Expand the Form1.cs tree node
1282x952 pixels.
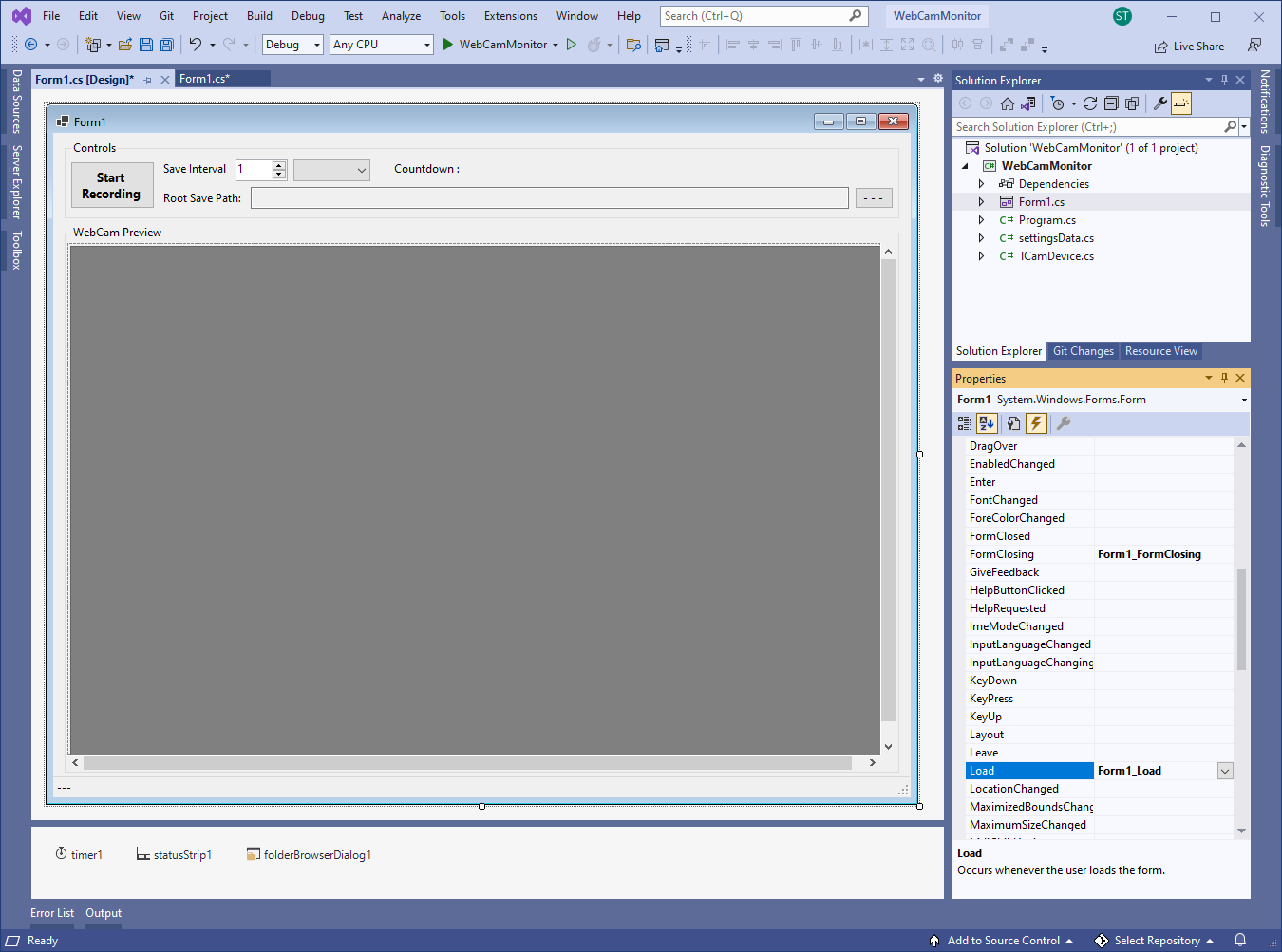(982, 202)
